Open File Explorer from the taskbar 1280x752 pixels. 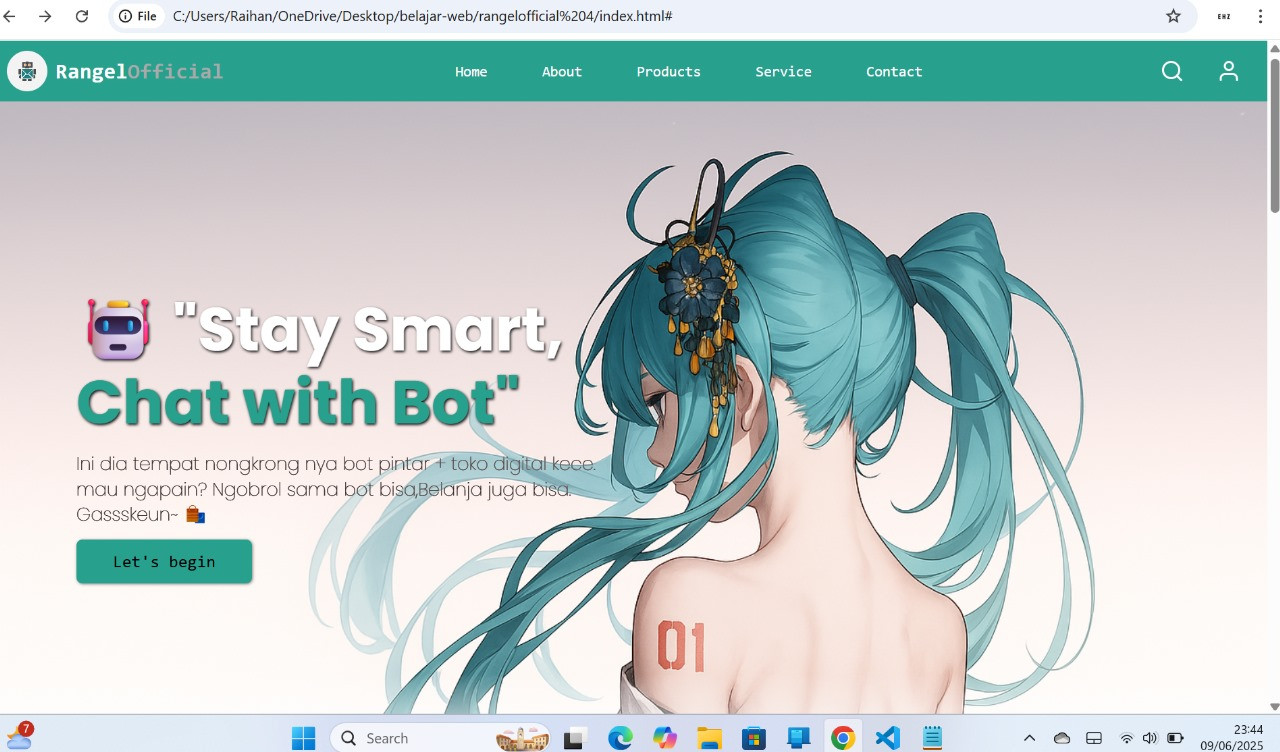(x=709, y=738)
